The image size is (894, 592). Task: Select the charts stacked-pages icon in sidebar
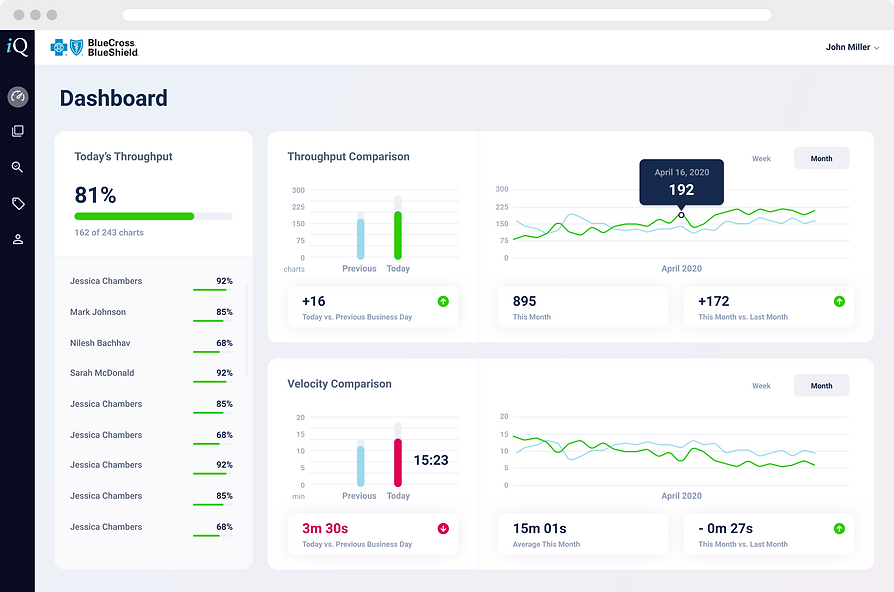coord(17,131)
